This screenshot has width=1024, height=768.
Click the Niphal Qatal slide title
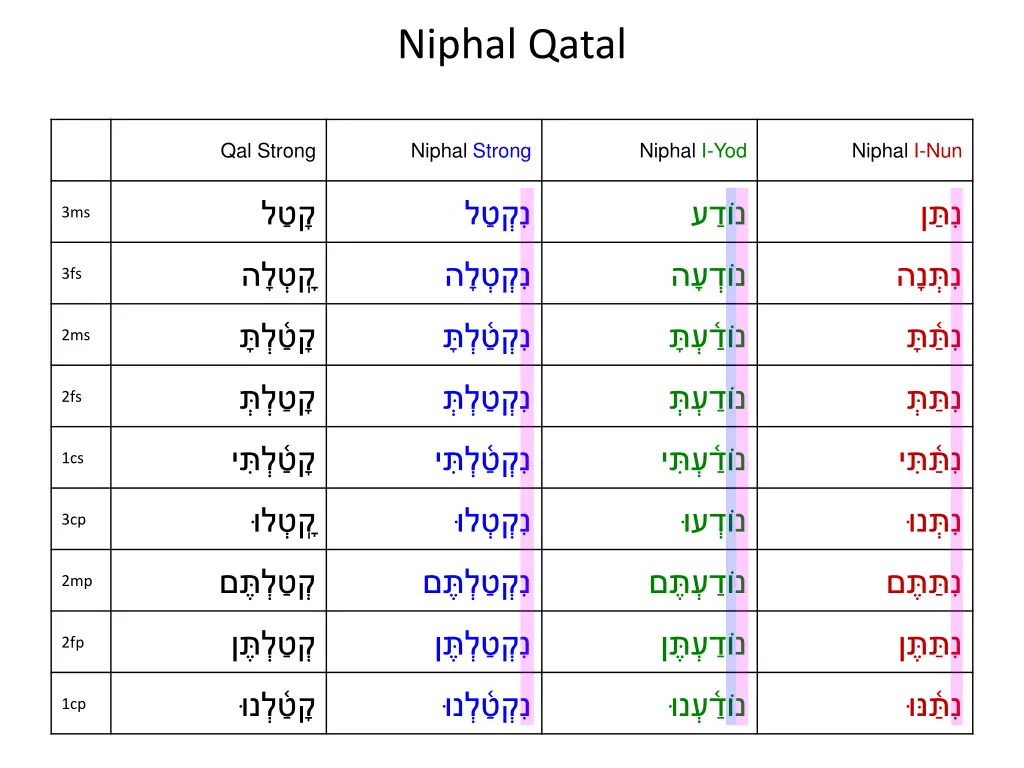click(x=512, y=45)
